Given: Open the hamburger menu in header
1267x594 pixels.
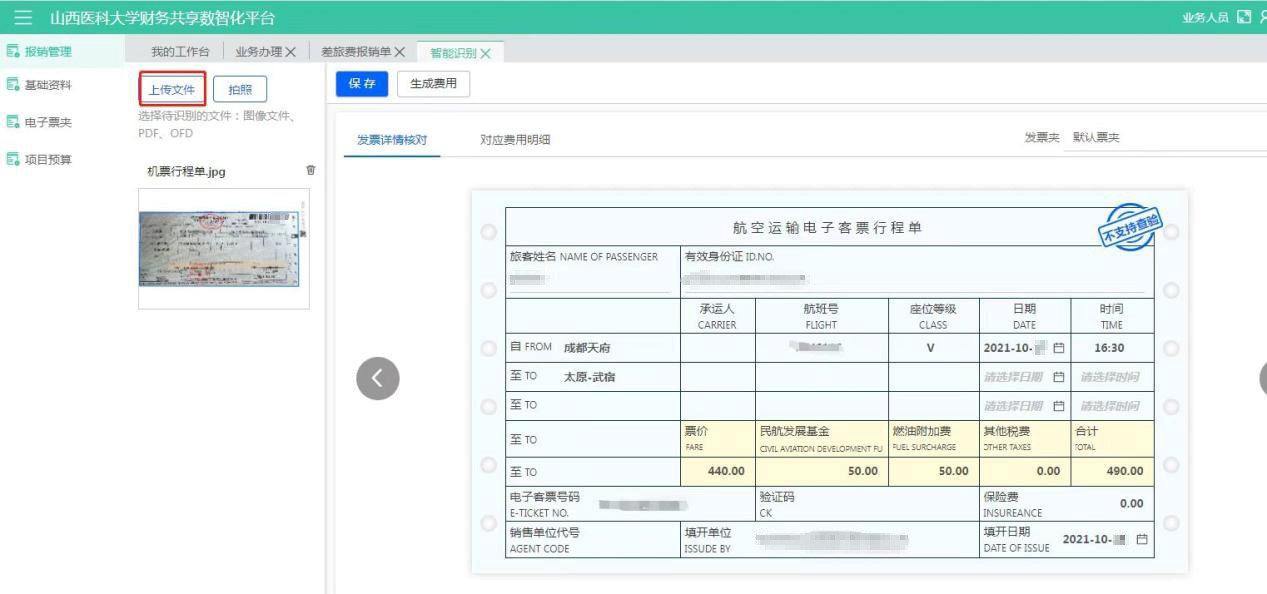Looking at the screenshot, I should 24,18.
